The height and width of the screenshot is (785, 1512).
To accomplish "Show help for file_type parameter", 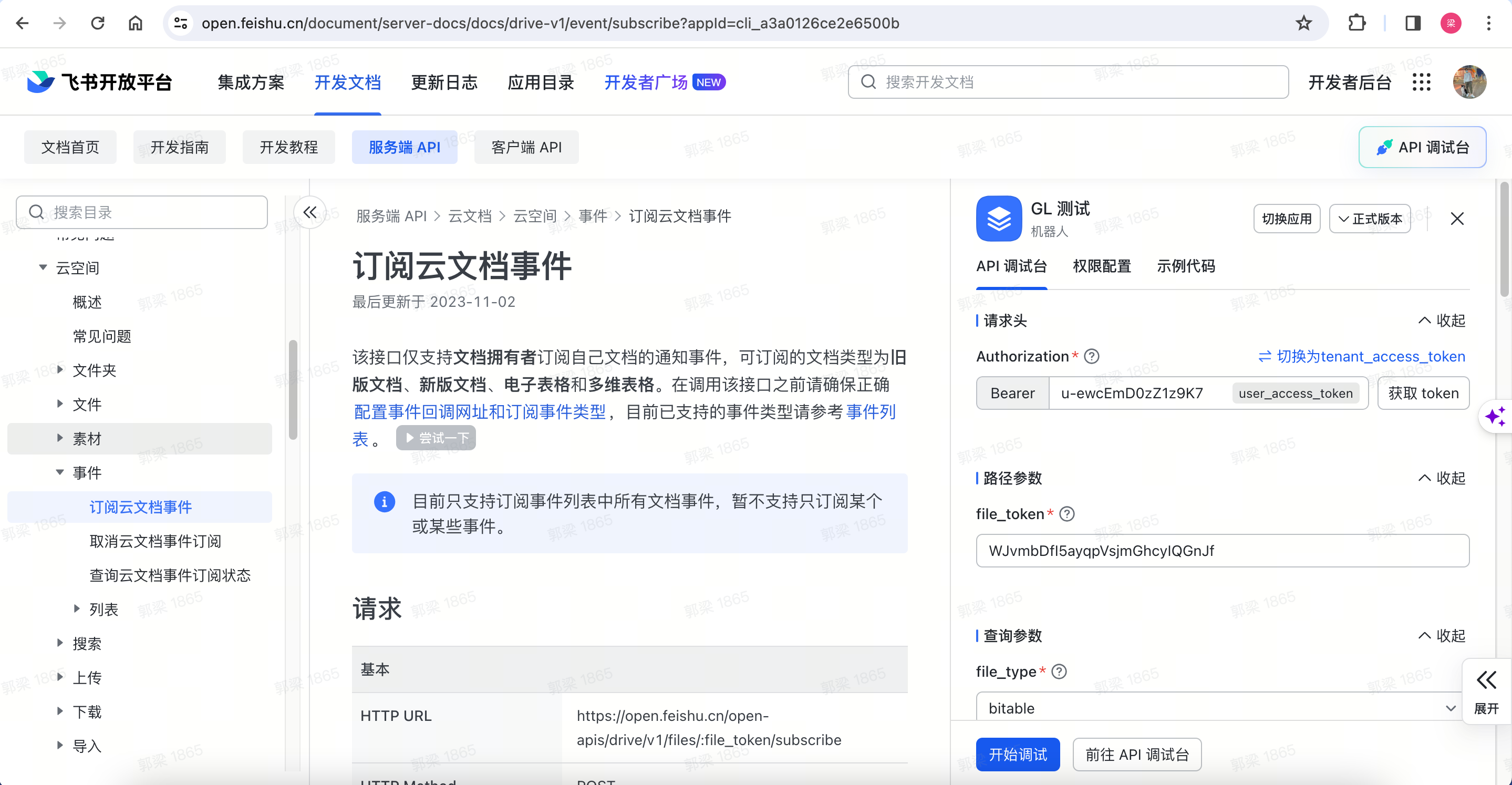I will (1058, 671).
